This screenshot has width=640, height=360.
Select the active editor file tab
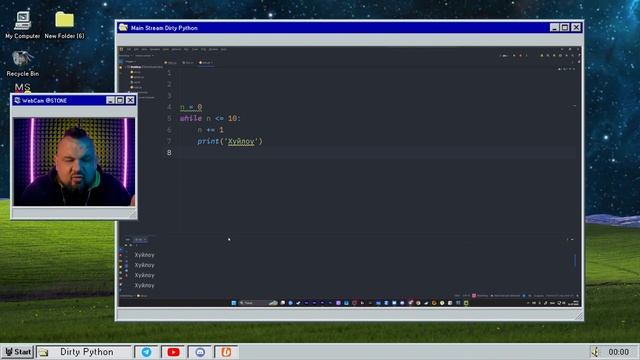point(206,63)
